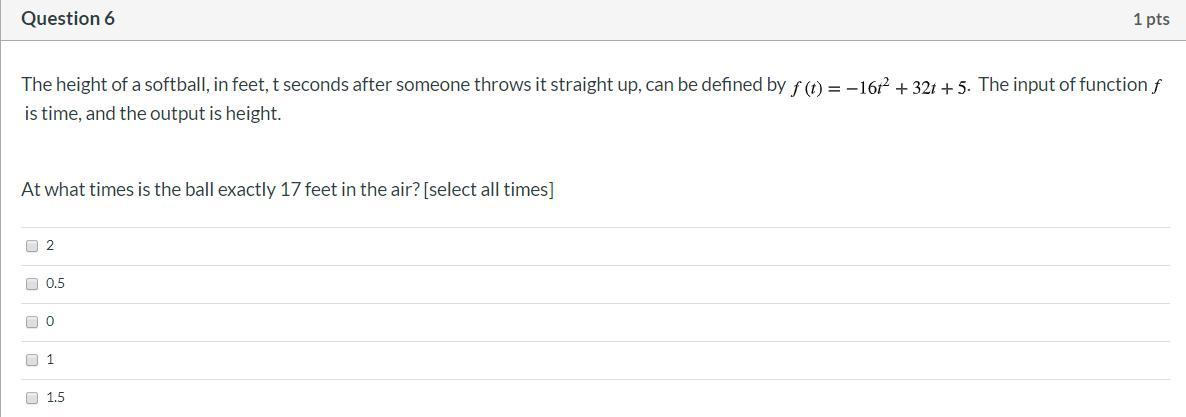Click the "Question 6" heading
This screenshot has height=417, width=1186.
(68, 19)
